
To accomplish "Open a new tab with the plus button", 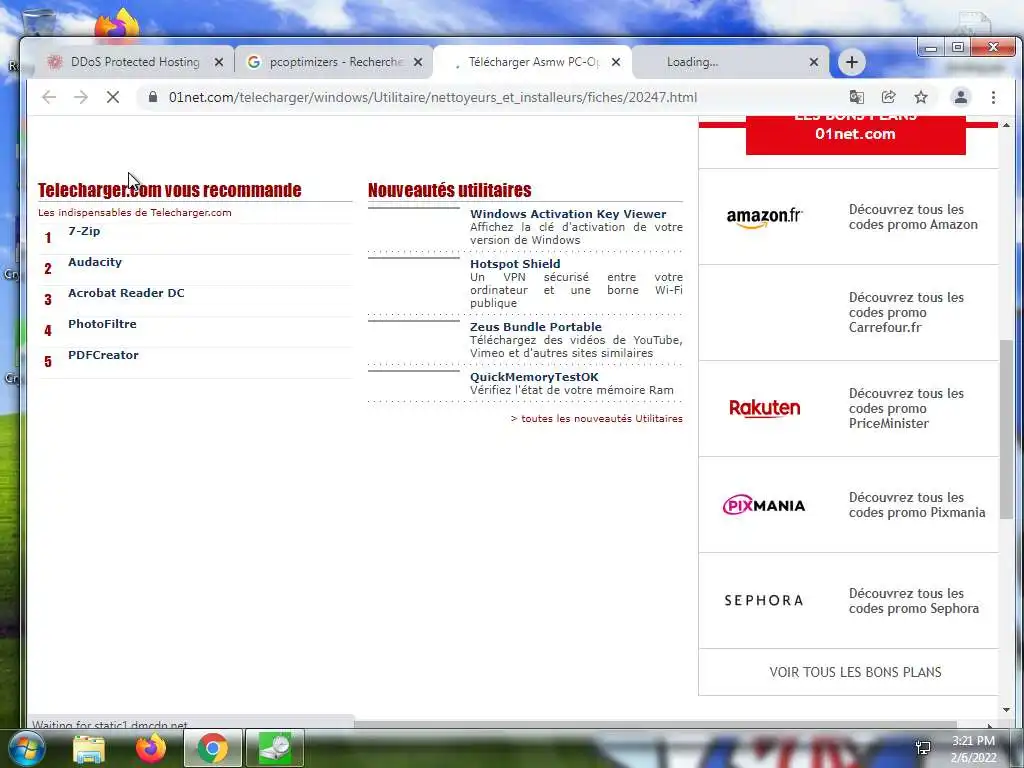I will (852, 62).
